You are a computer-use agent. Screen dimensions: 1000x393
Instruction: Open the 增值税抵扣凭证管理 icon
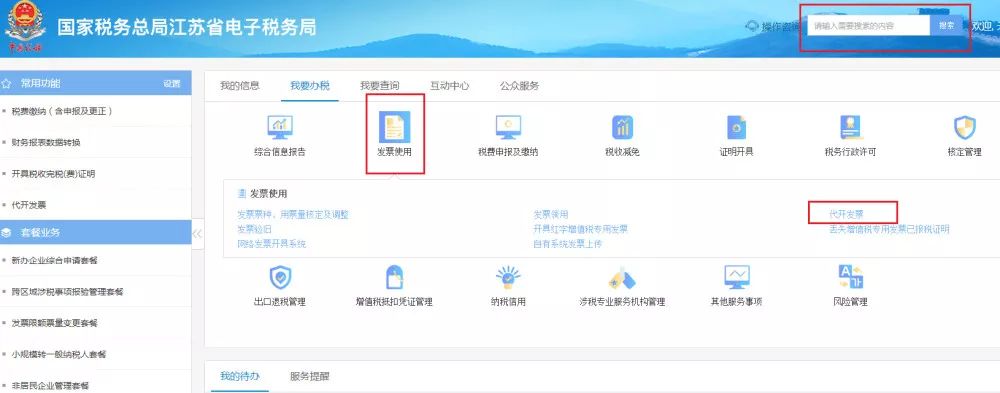[x=394, y=278]
